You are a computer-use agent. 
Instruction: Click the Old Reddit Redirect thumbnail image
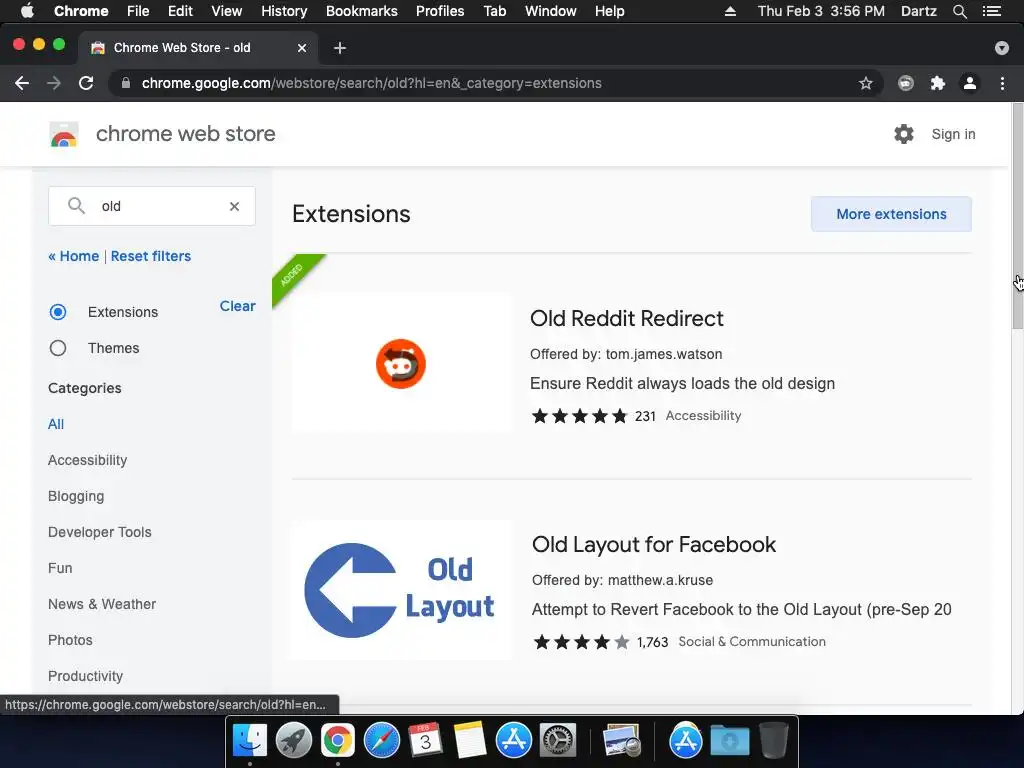pyautogui.click(x=402, y=364)
